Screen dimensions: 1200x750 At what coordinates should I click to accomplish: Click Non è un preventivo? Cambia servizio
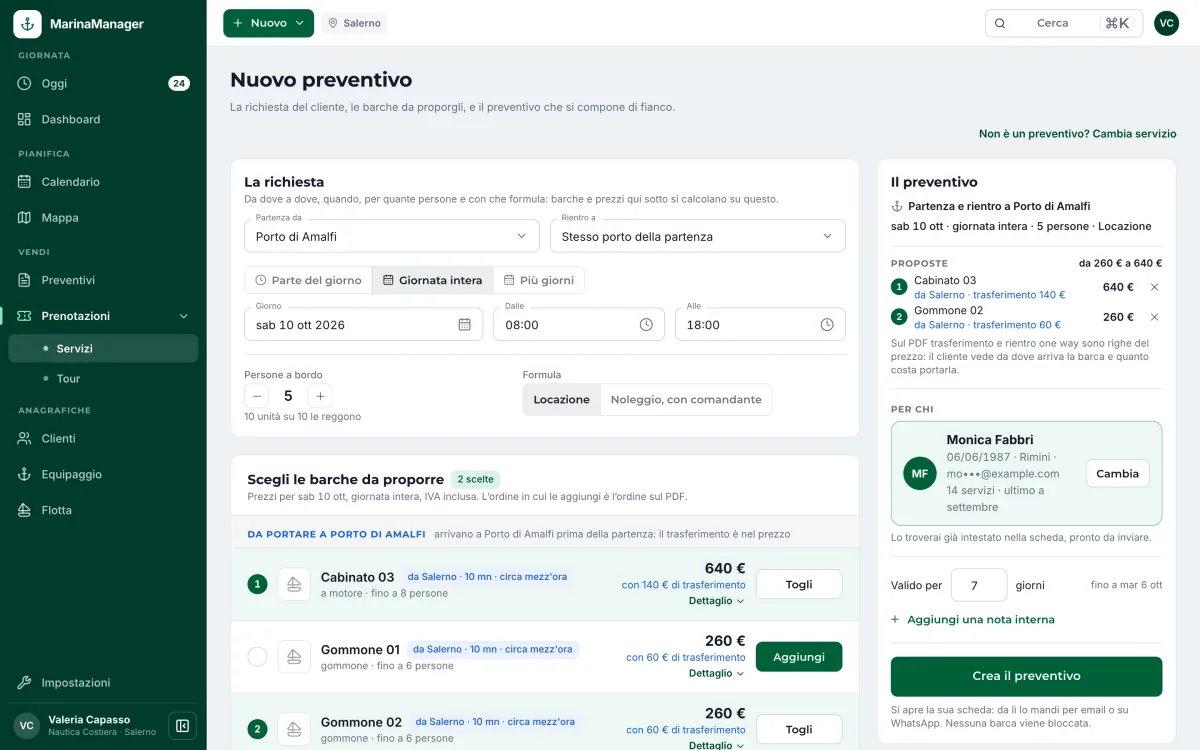click(1077, 133)
